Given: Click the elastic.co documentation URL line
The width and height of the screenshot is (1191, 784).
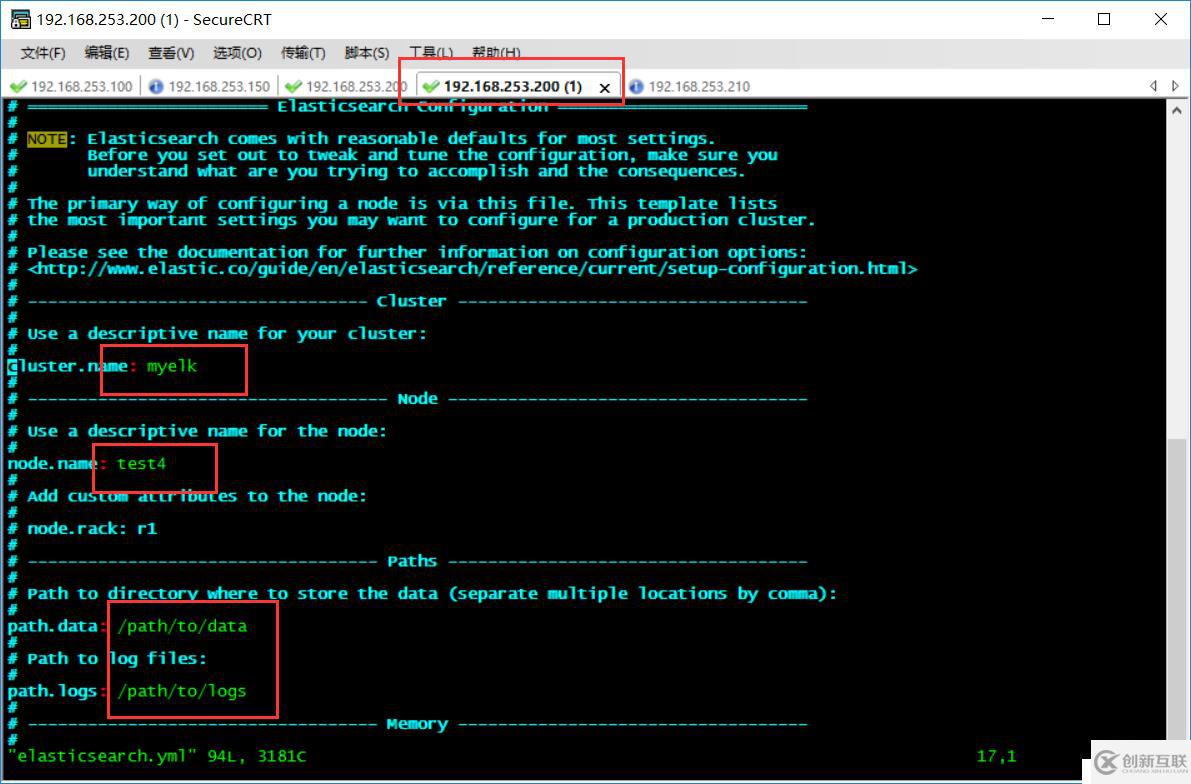Looking at the screenshot, I should [472, 269].
